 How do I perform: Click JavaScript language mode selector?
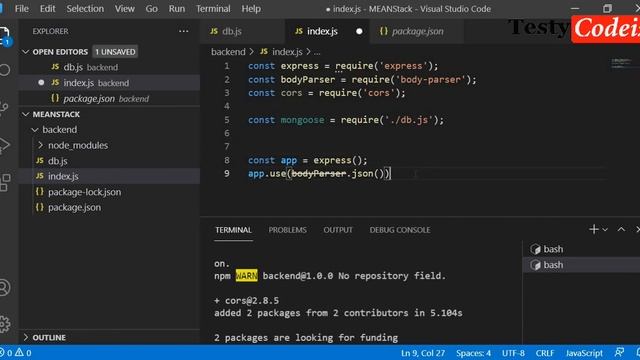click(x=584, y=353)
